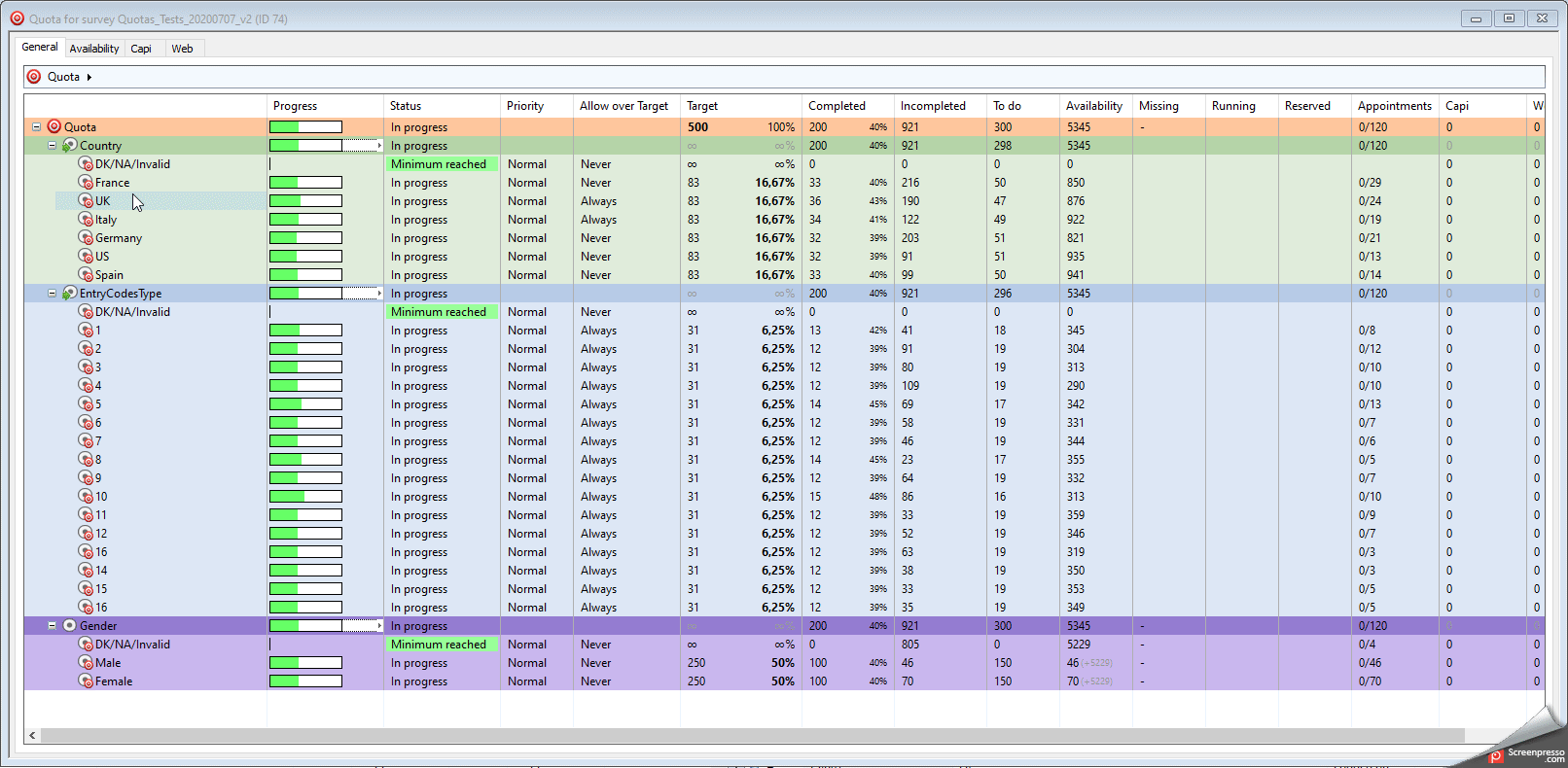Viewport: 1568px width, 768px height.
Task: Click the Appointments column header
Action: (1395, 105)
